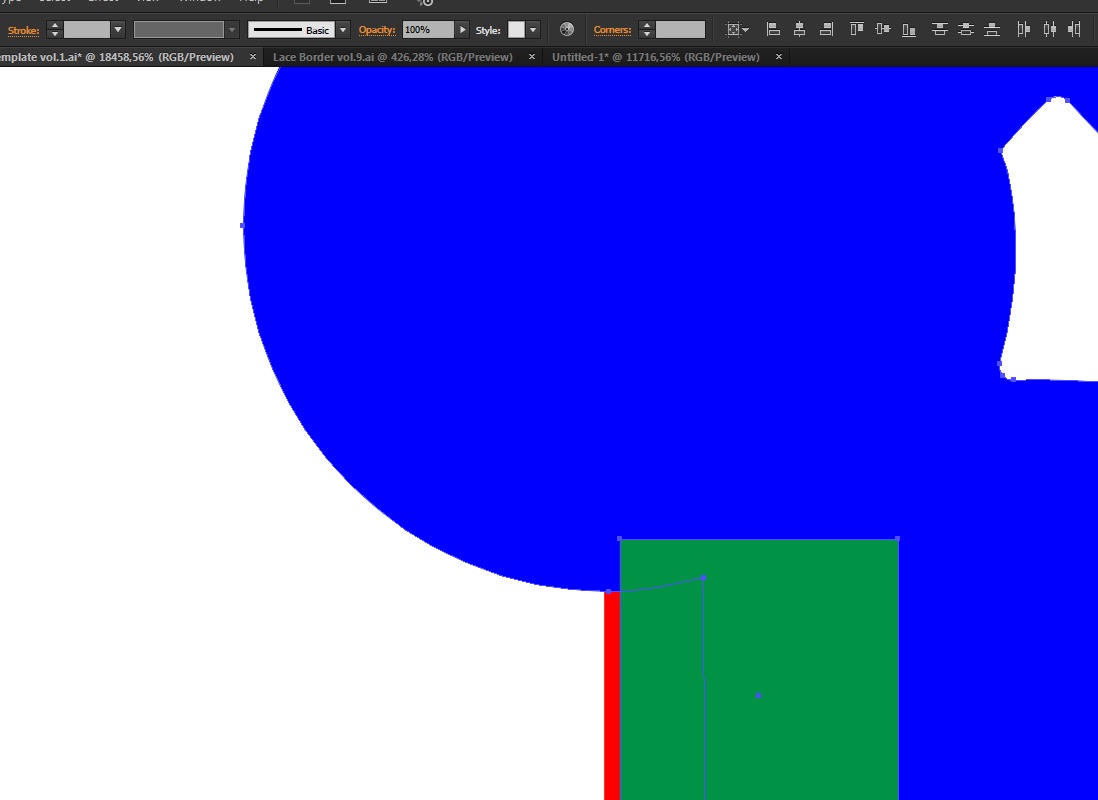The height and width of the screenshot is (800, 1098).
Task: Click Horizontal Align Left icon
Action: 773,30
